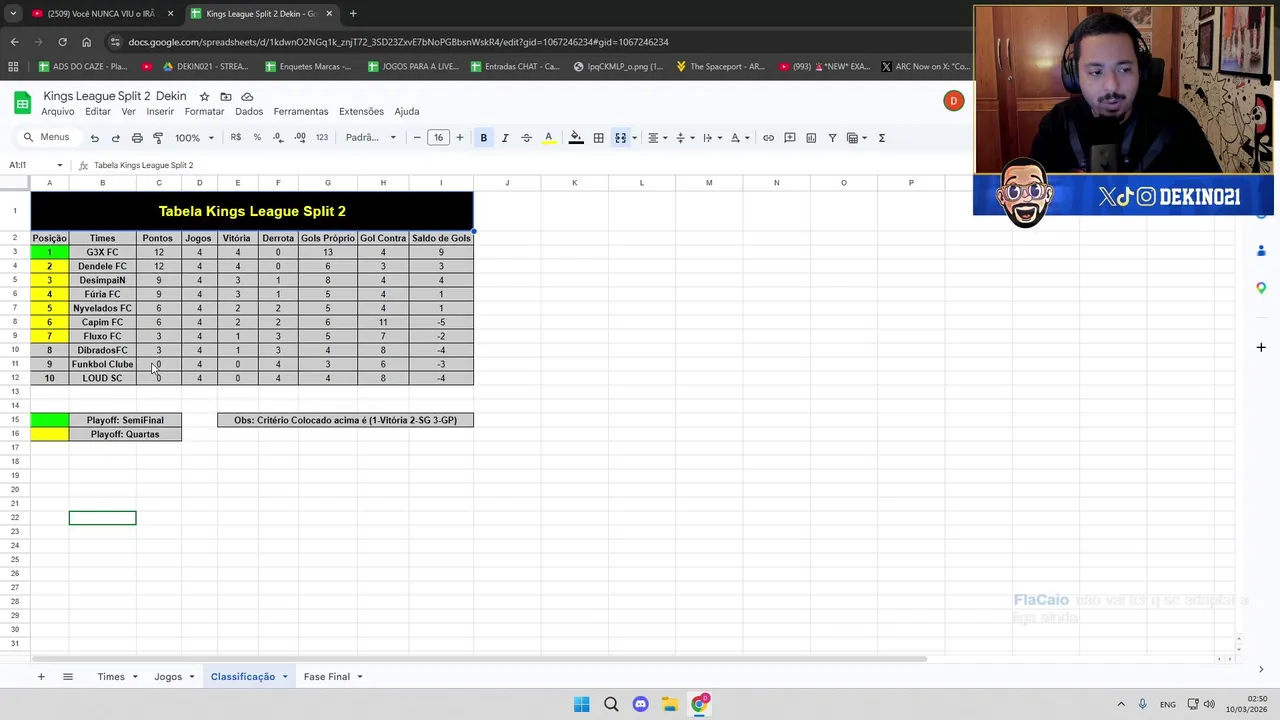This screenshot has height=720, width=1280.
Task: Select Playoff: SemiFinal cell
Action: click(125, 420)
